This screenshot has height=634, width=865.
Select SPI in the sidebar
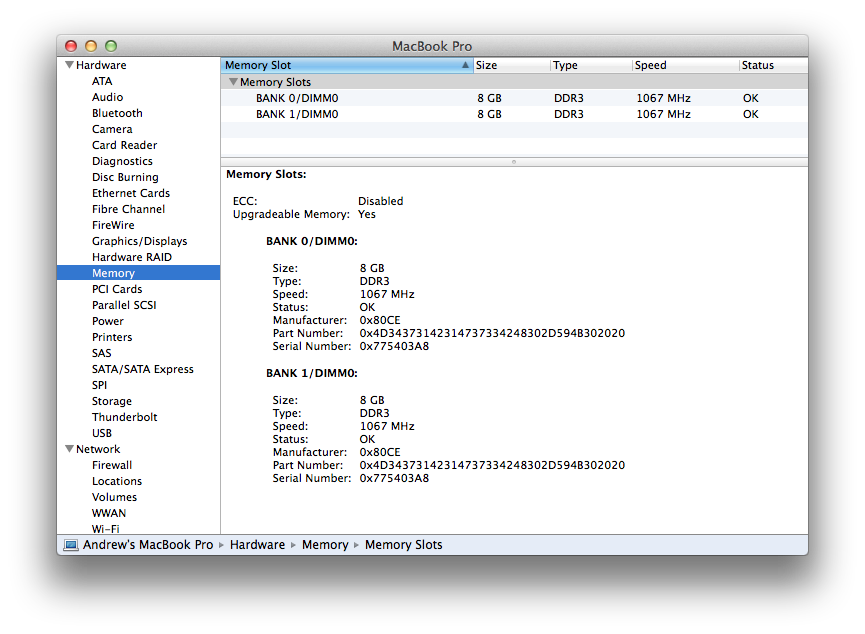[x=99, y=385]
